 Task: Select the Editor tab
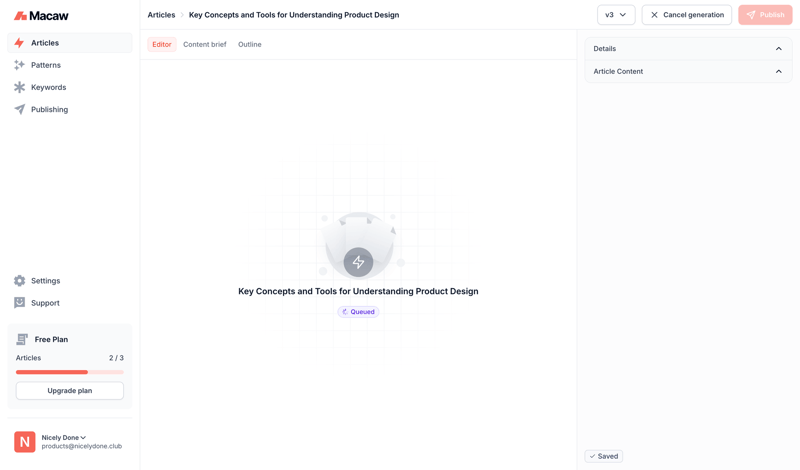coord(162,44)
